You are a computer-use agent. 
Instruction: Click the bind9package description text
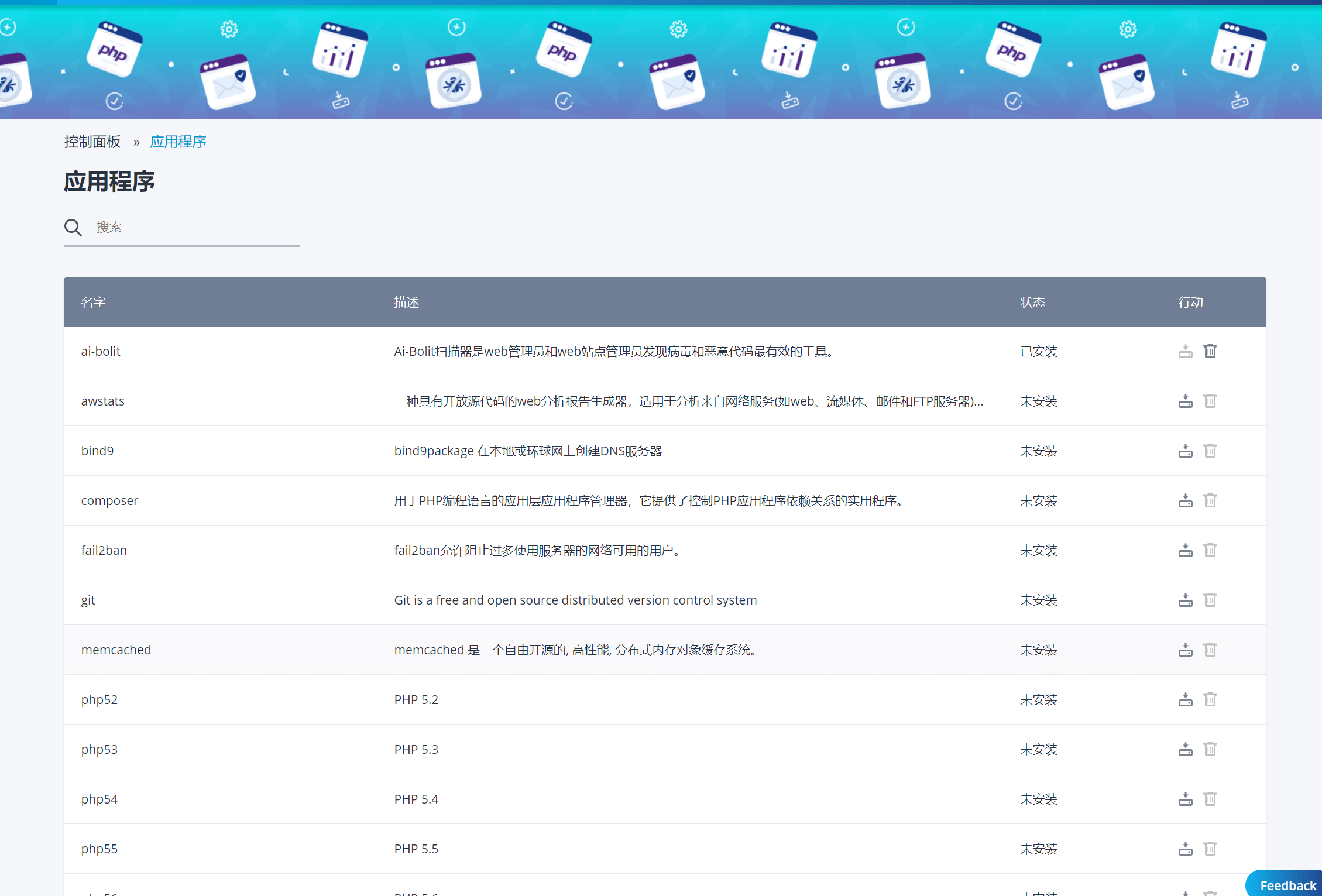click(x=528, y=451)
